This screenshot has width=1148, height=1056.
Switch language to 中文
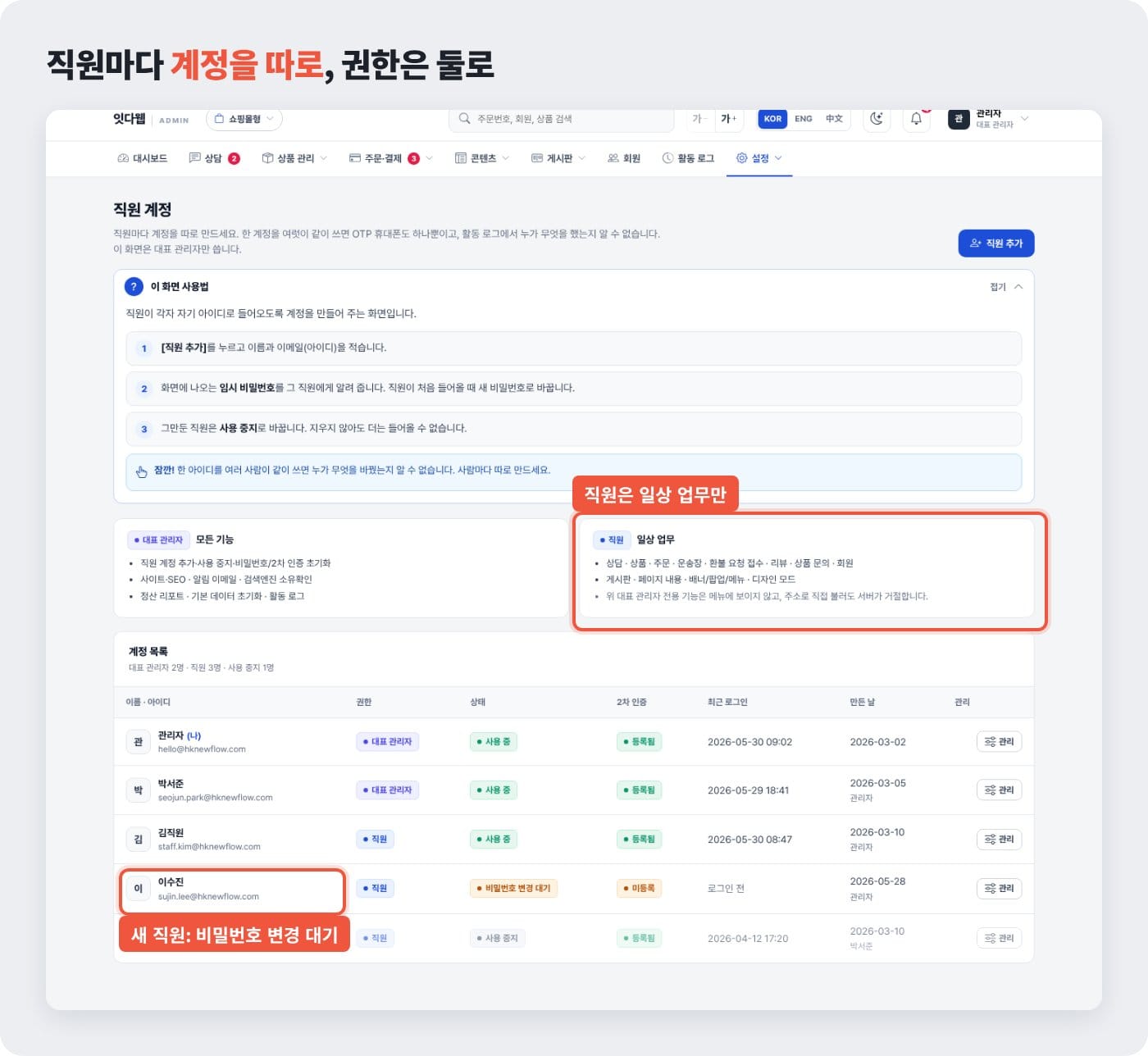coord(834,119)
